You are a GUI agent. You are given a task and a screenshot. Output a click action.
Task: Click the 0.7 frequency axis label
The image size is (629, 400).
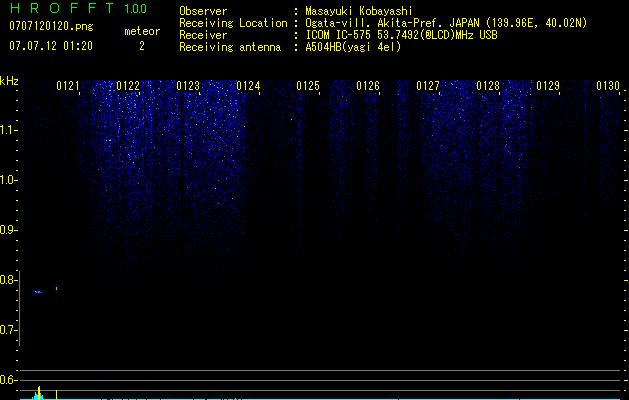[x=8, y=330]
